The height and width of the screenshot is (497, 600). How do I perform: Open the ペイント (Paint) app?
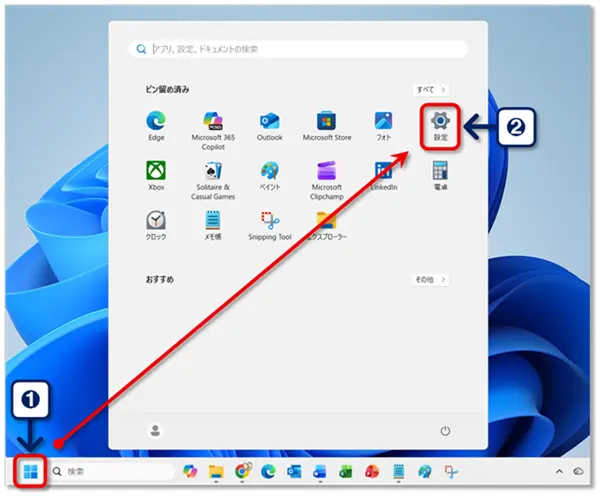tap(269, 174)
